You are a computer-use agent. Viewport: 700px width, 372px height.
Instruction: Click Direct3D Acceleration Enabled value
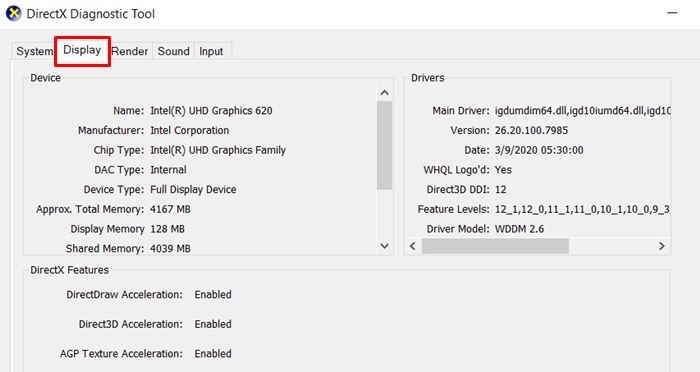213,324
